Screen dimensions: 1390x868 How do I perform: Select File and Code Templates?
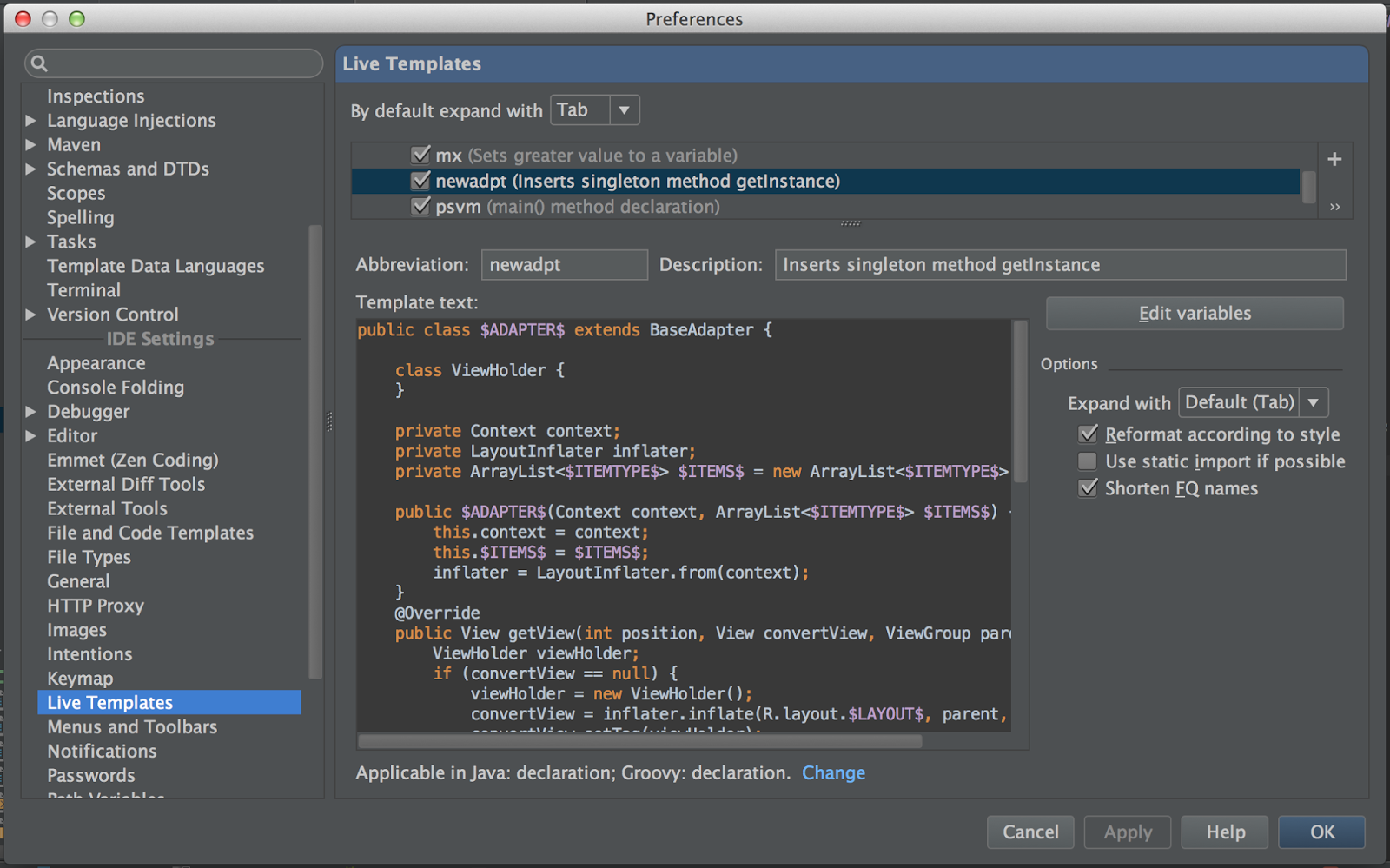click(x=149, y=533)
